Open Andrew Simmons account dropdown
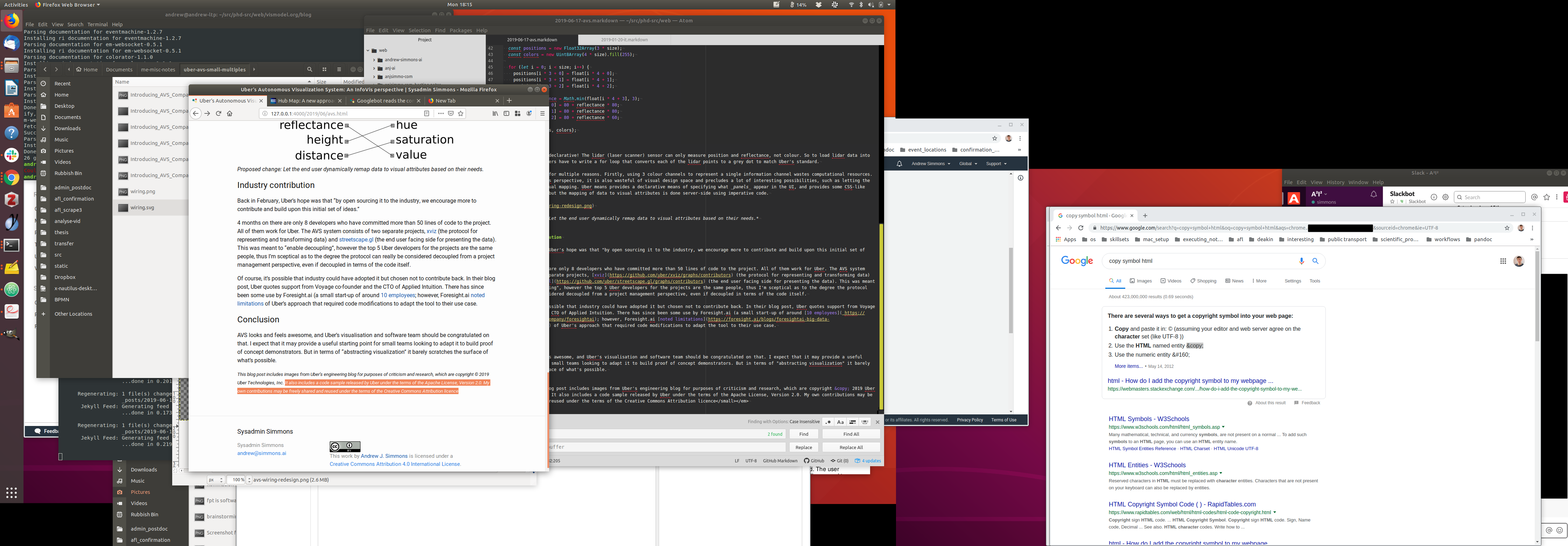 pyautogui.click(x=930, y=164)
